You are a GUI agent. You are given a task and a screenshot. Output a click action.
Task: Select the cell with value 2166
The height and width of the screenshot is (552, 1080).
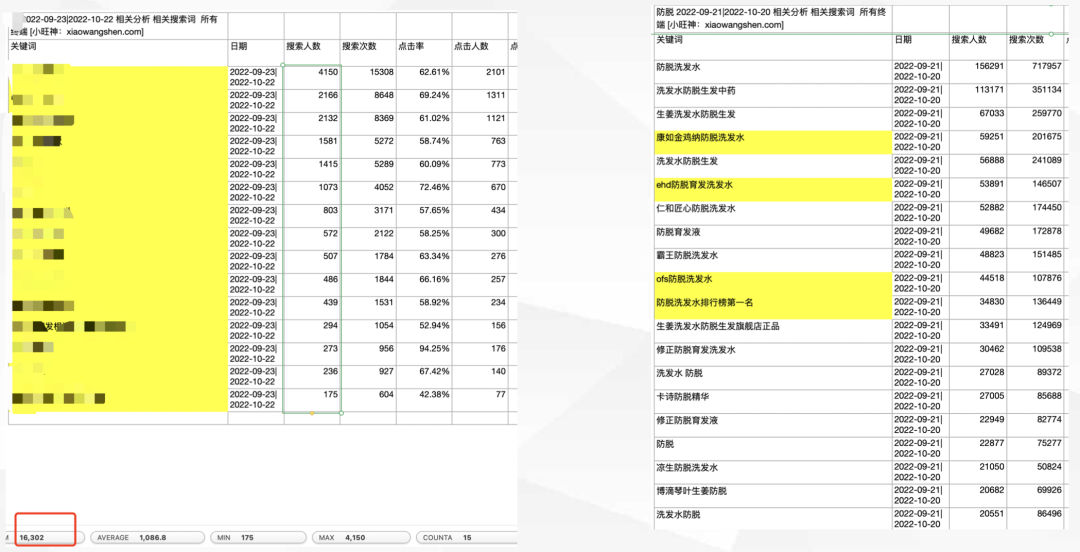point(312,101)
